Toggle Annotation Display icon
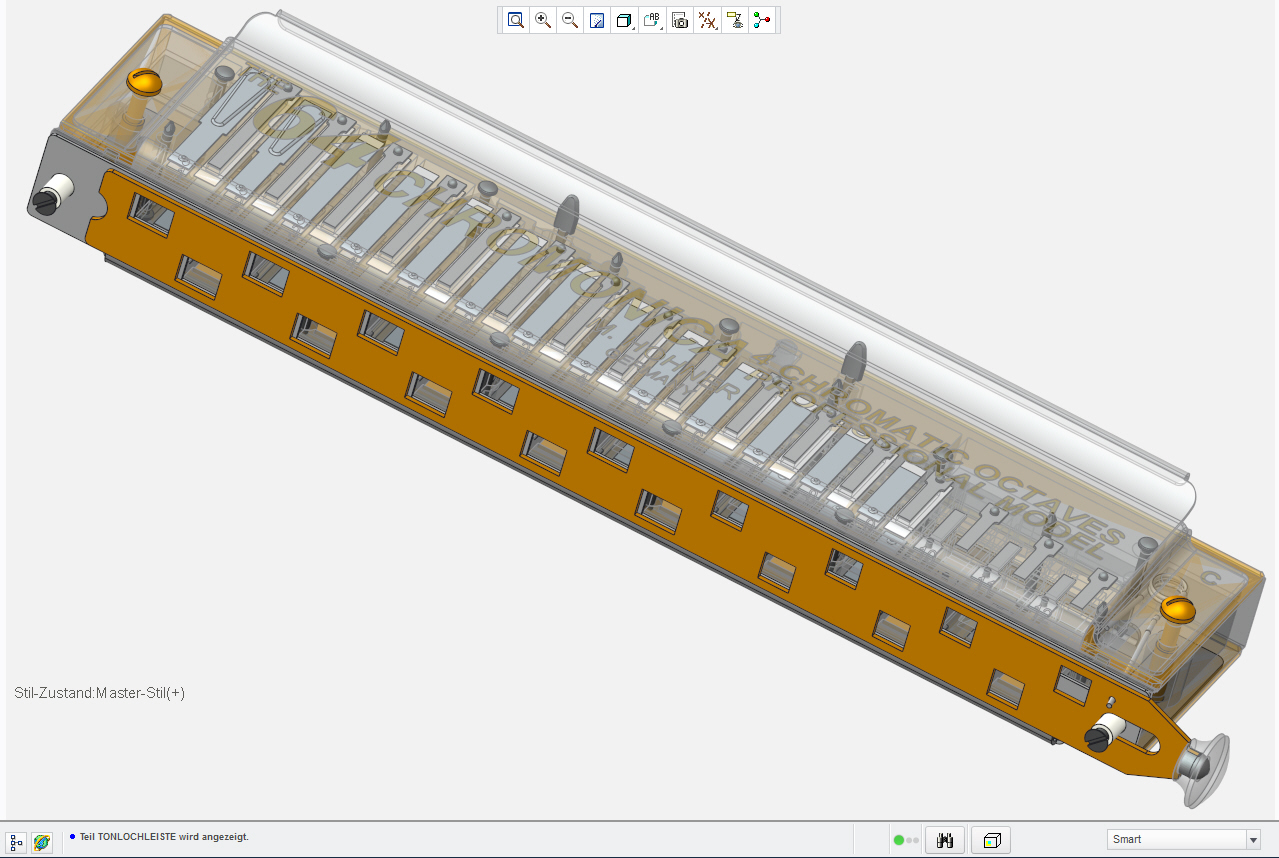 (735, 20)
